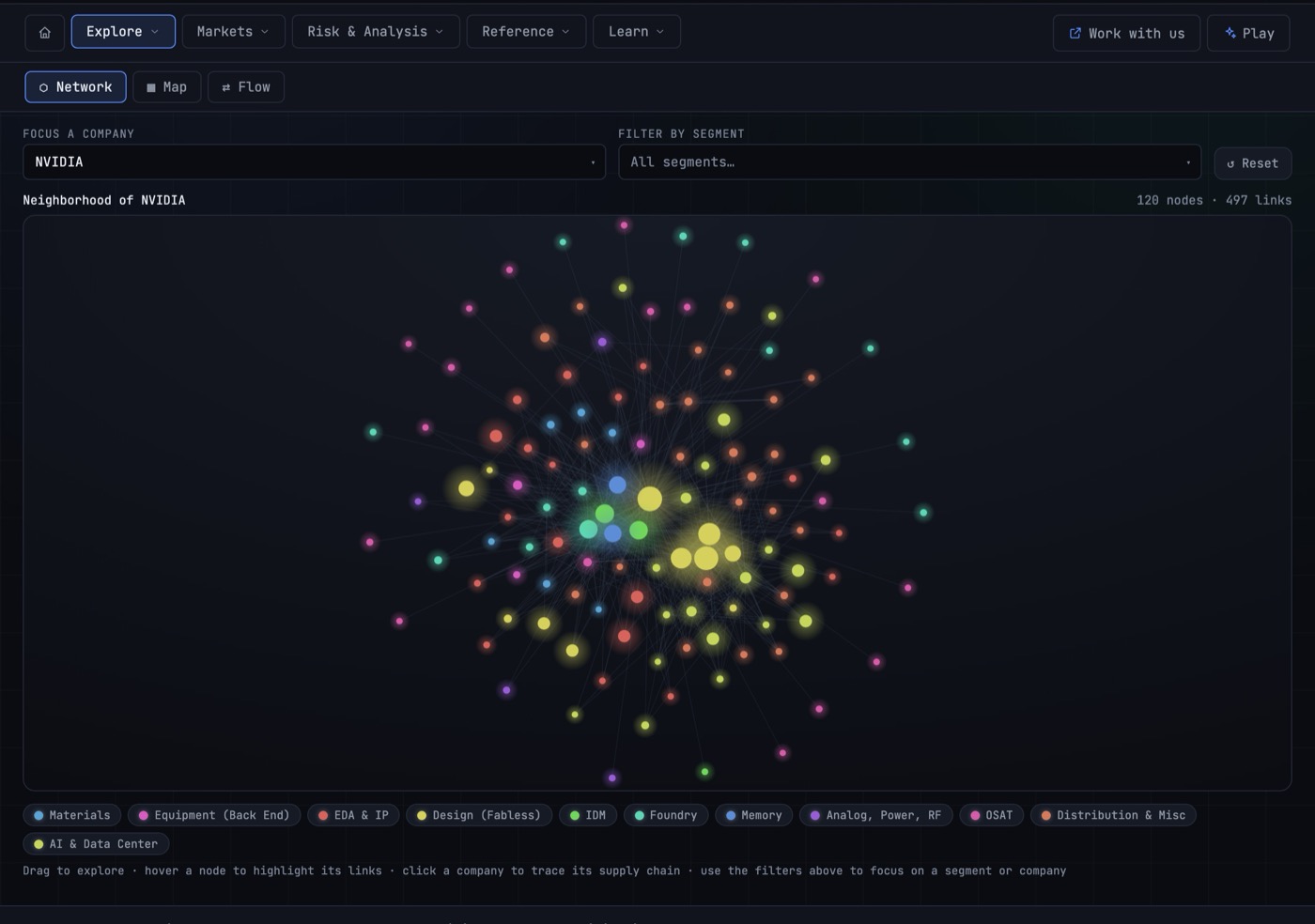Screen dimensions: 1315x924
Task: Click the green node at the graph's bottom
Action: (704, 772)
